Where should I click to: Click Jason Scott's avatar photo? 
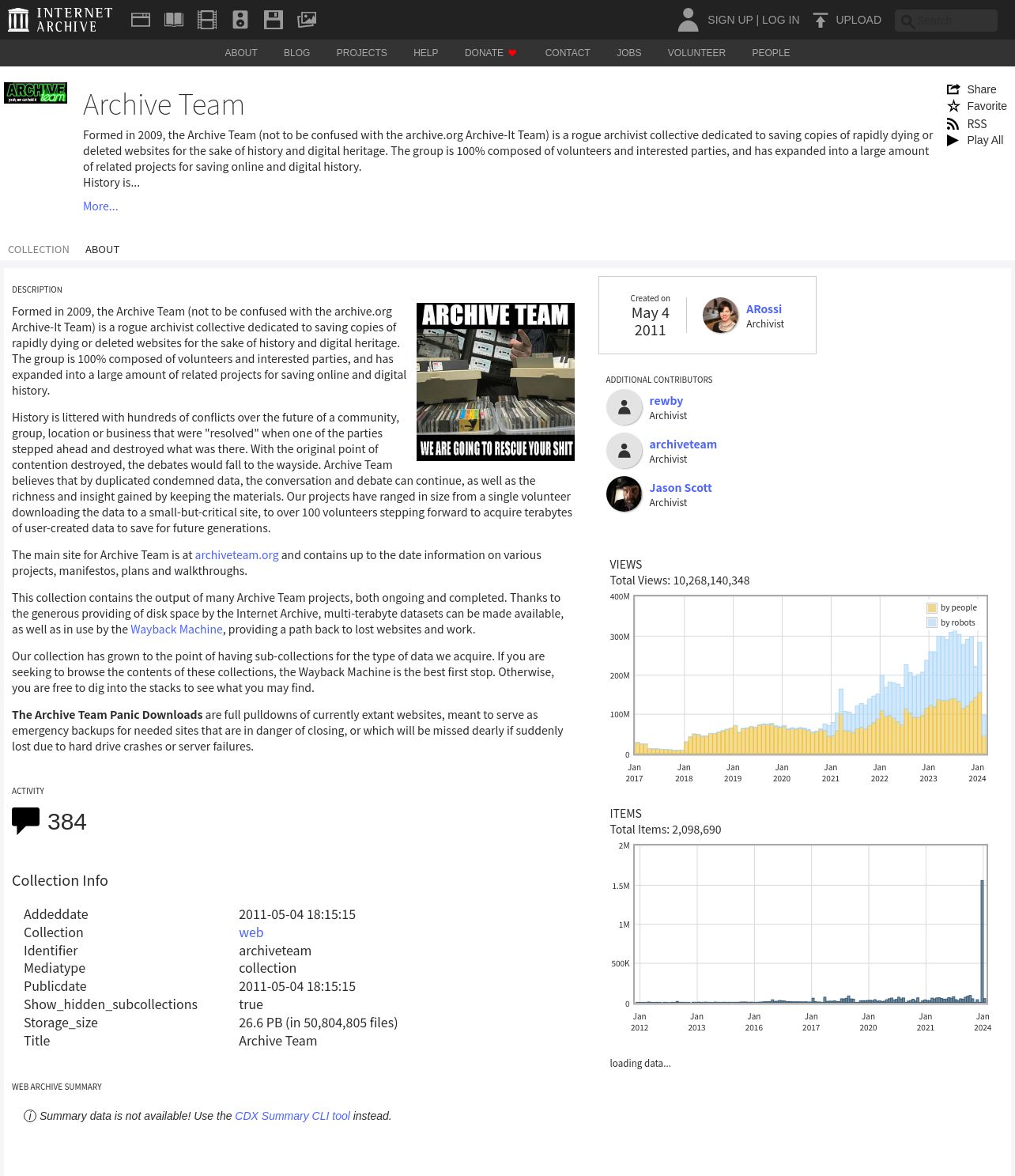click(624, 494)
